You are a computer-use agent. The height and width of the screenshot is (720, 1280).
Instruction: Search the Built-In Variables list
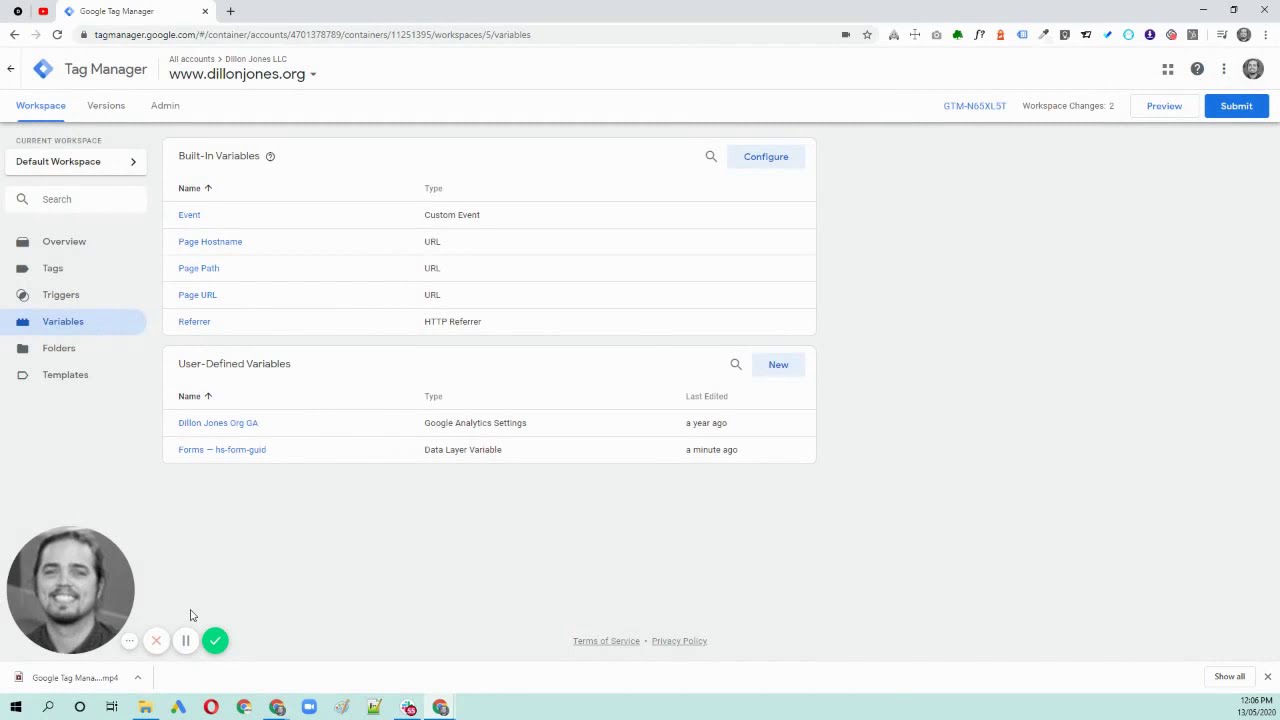click(x=711, y=156)
